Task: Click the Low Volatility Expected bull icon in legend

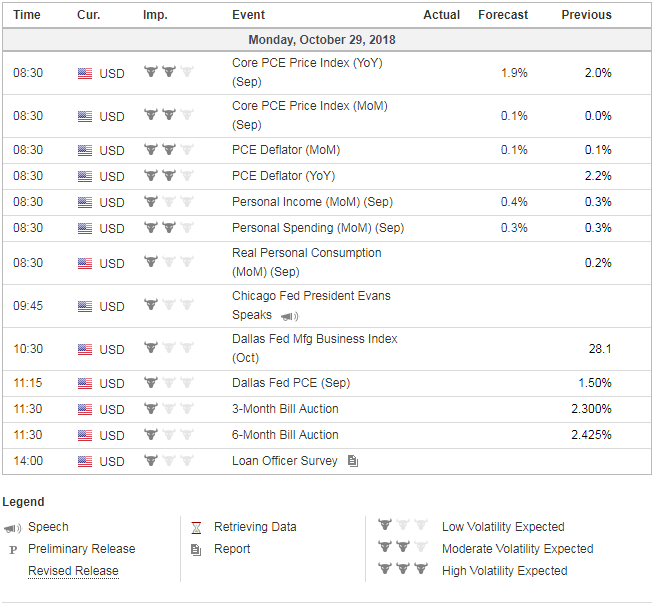Action: (x=403, y=526)
